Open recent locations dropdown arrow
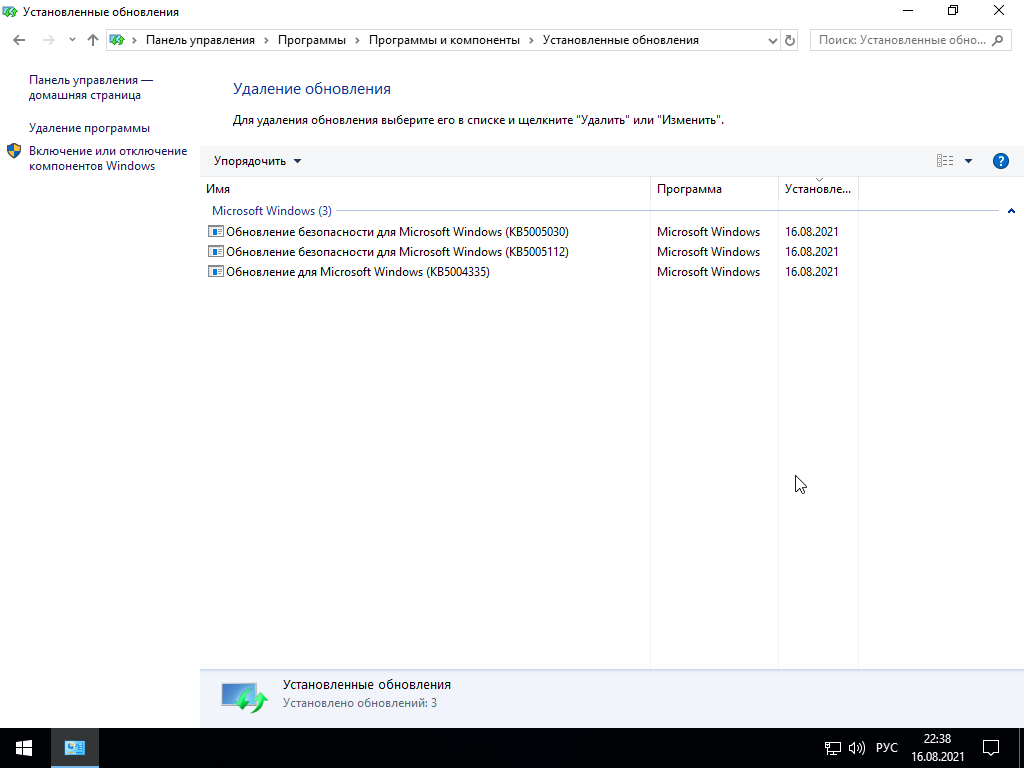This screenshot has width=1024, height=768. point(72,40)
